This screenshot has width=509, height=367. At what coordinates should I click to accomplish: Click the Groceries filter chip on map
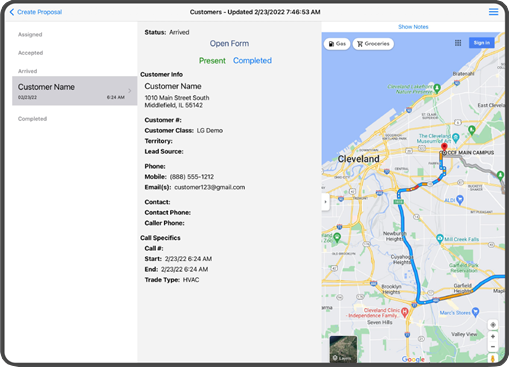[x=373, y=44]
